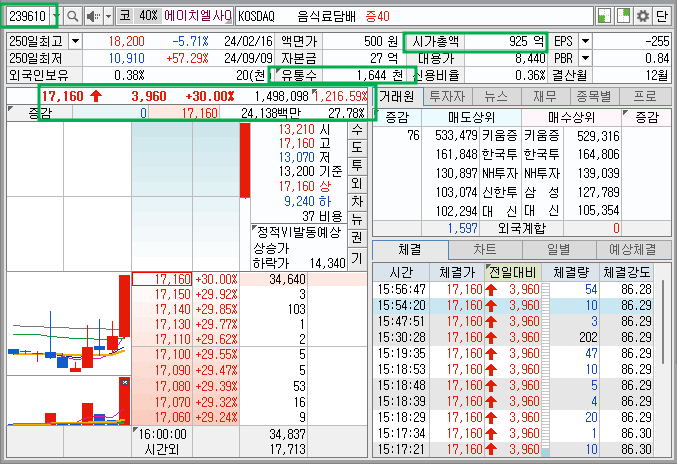Click the first green layout icon left of the gear
677x464 pixels.
coord(604,16)
